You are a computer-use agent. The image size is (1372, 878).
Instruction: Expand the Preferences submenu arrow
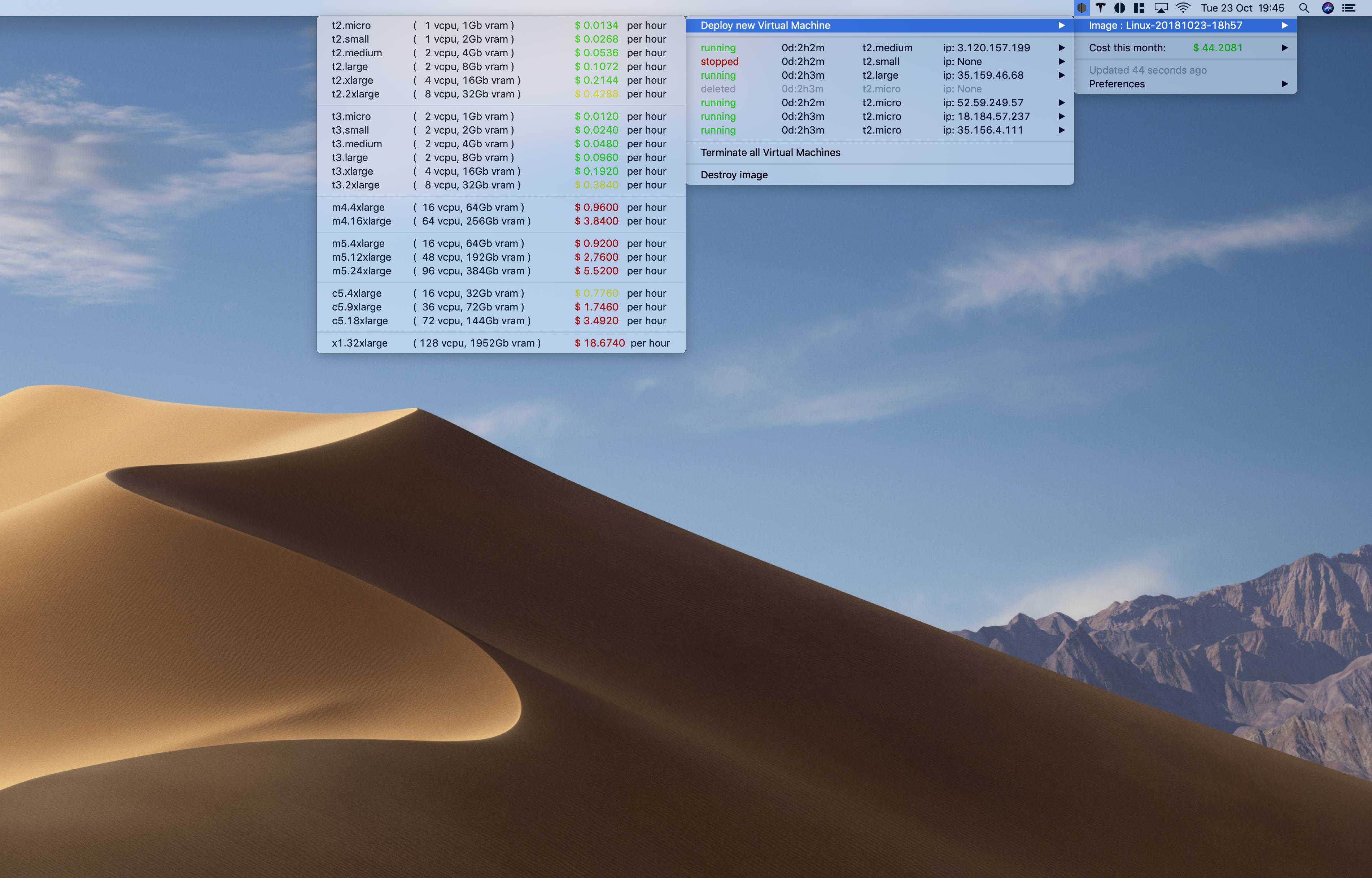point(1284,84)
